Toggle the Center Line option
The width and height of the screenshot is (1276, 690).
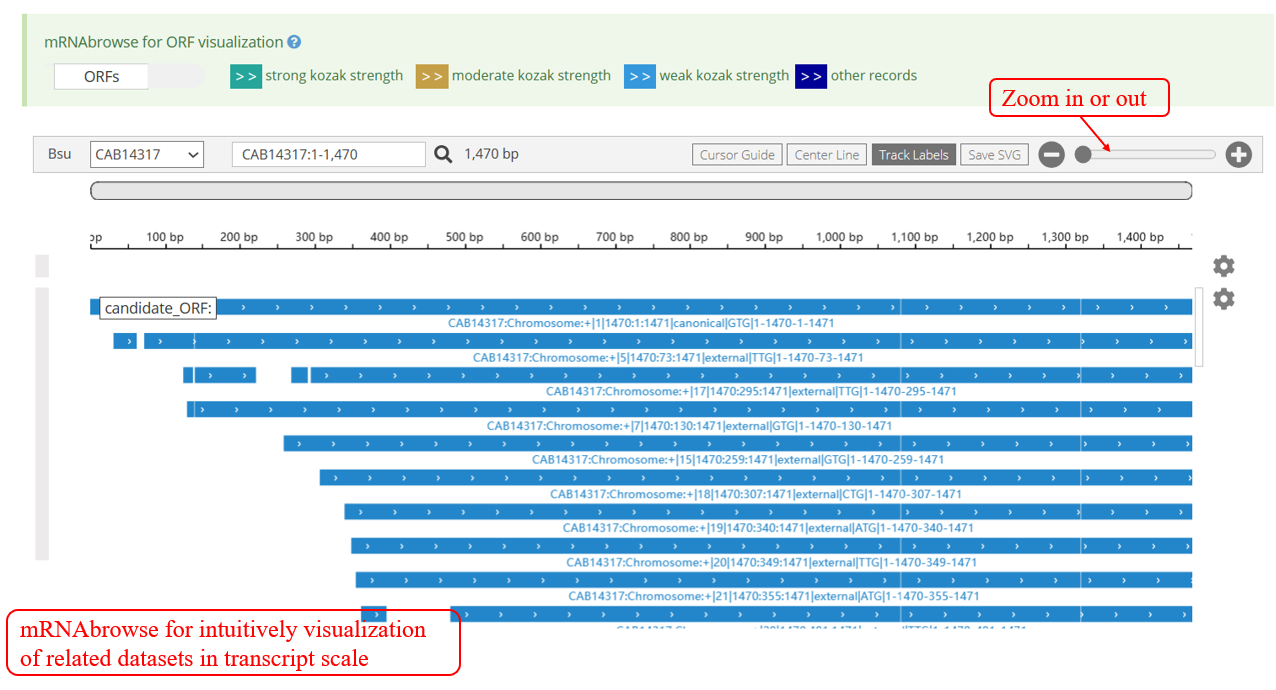826,155
